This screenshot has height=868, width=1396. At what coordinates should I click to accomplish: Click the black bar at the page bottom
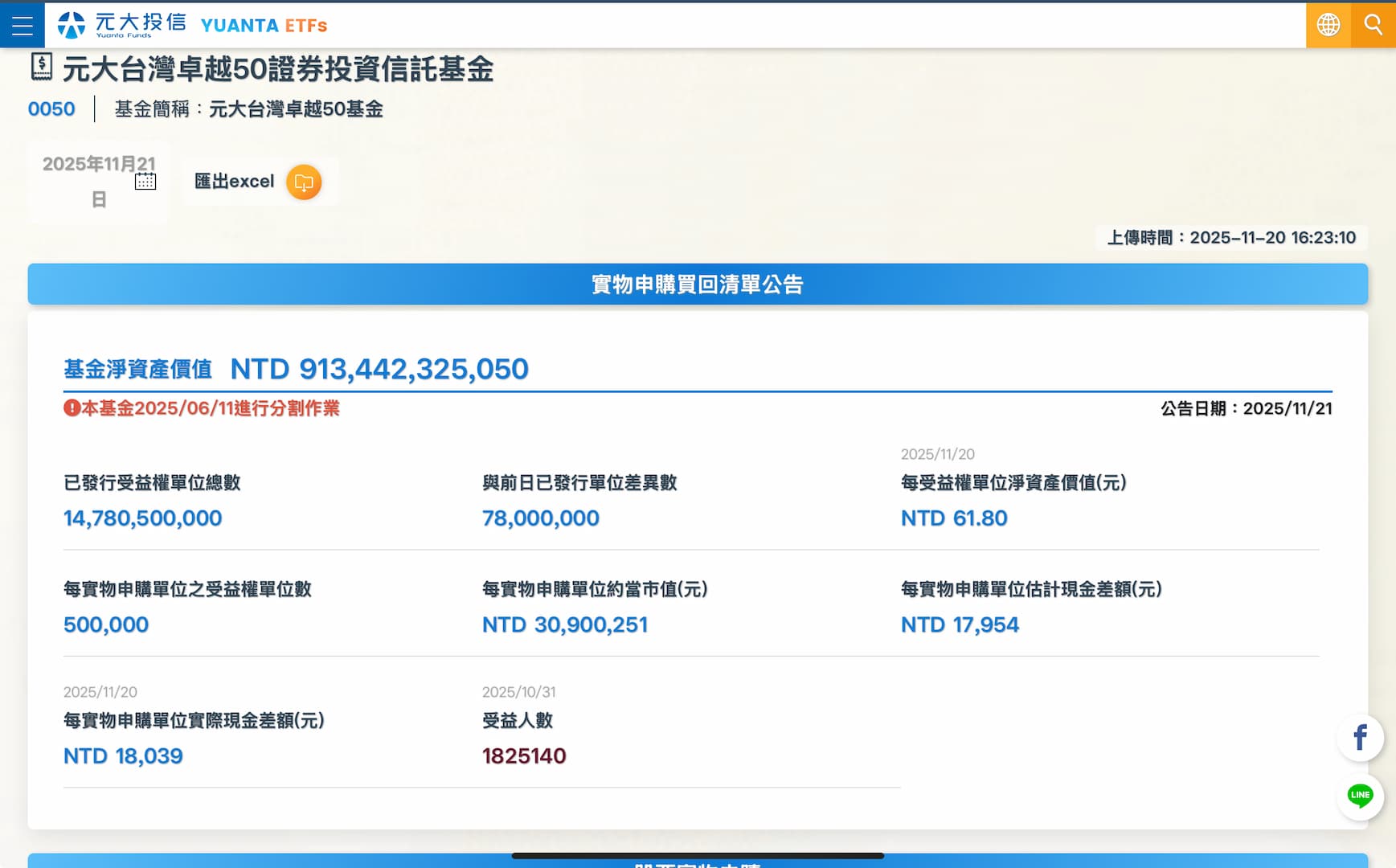(x=697, y=856)
